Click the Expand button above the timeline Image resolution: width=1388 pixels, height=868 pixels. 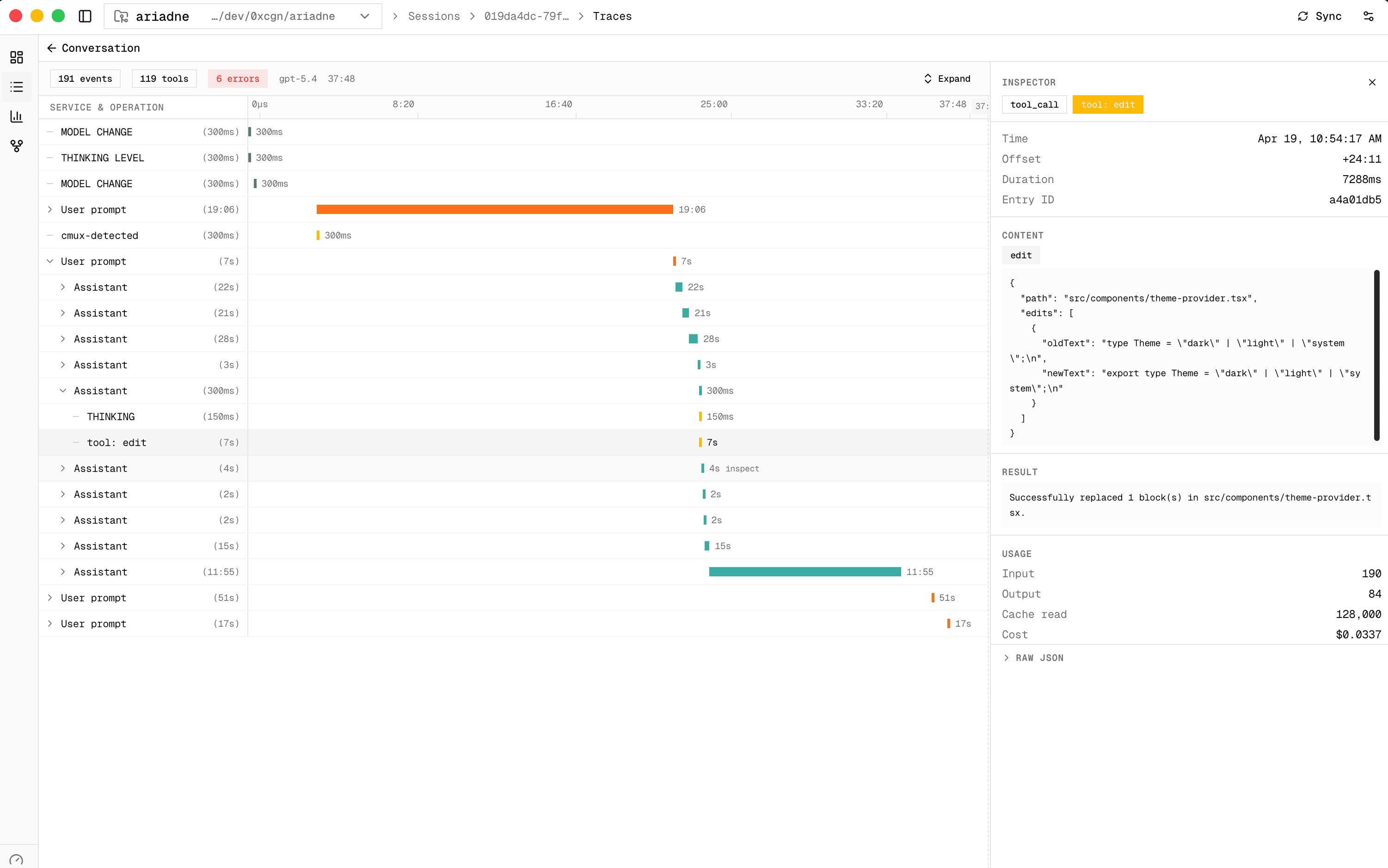(946, 78)
